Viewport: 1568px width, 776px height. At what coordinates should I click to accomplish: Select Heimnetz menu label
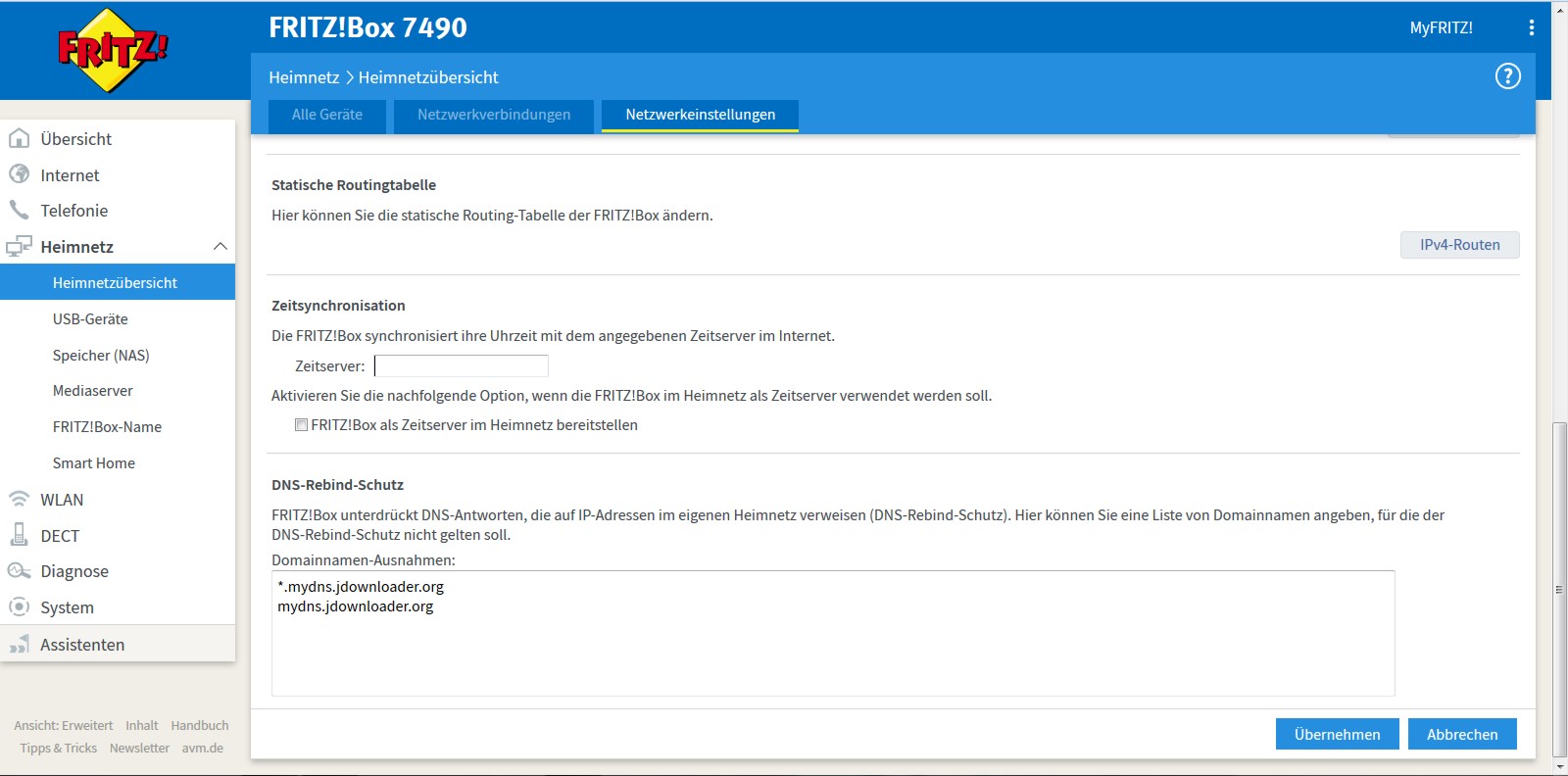(77, 247)
